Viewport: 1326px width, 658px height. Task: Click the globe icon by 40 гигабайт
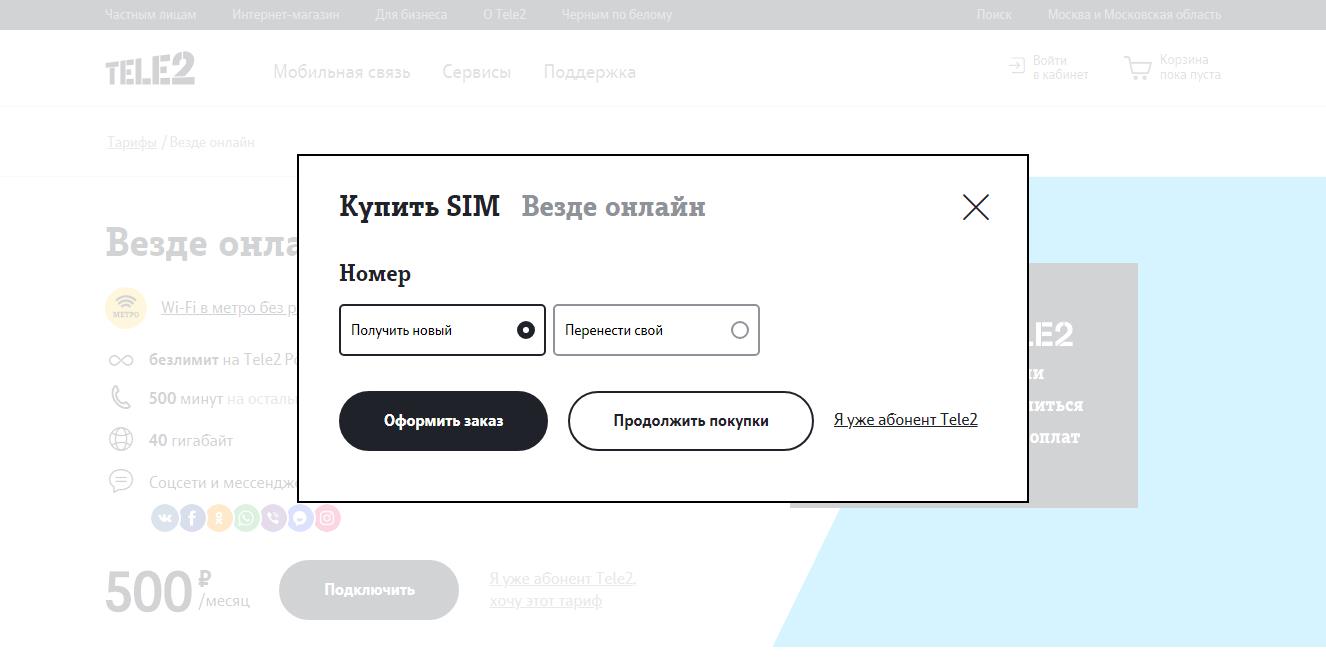[x=121, y=439]
